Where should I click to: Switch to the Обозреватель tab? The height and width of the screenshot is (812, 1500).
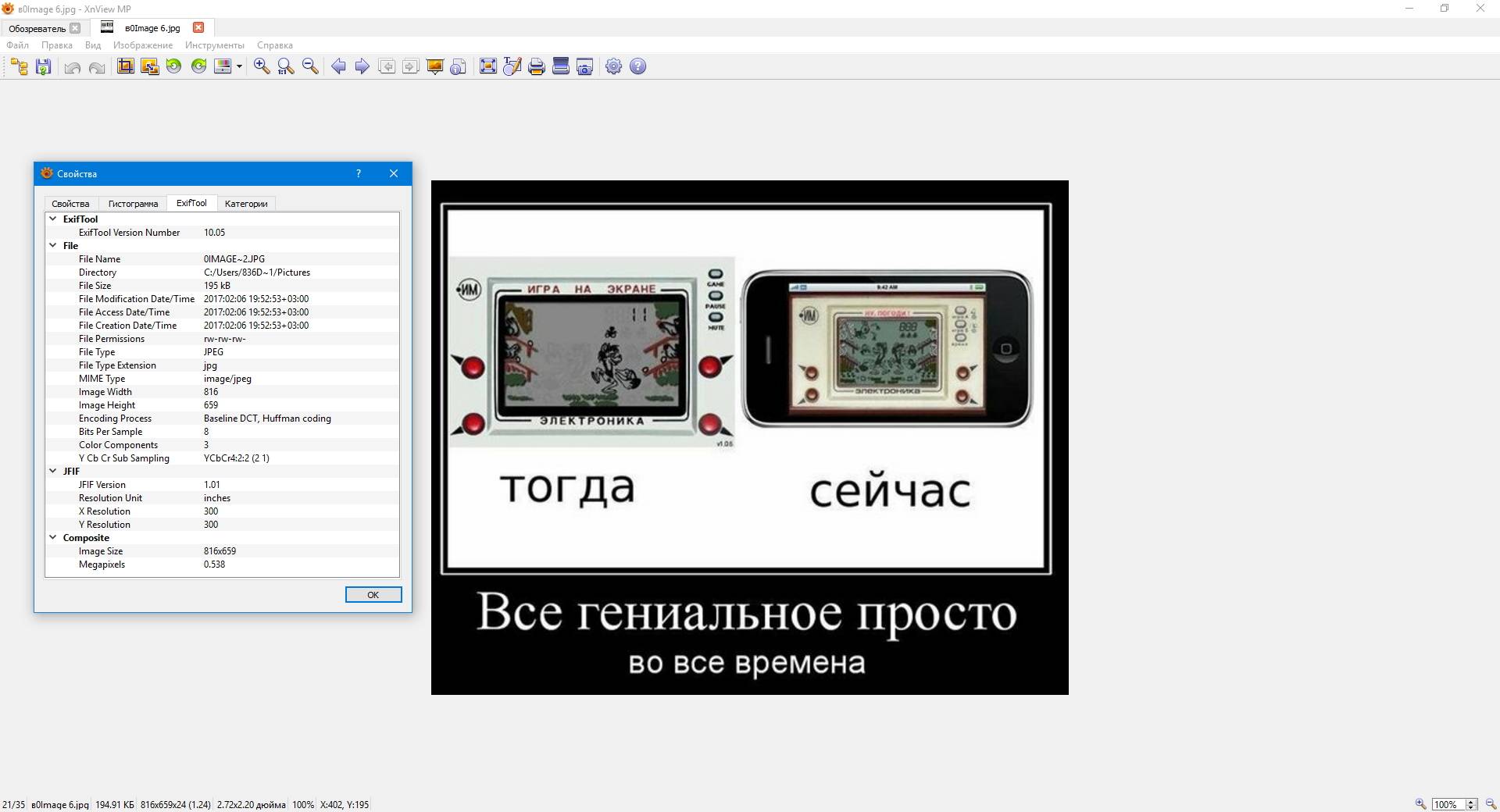37,28
